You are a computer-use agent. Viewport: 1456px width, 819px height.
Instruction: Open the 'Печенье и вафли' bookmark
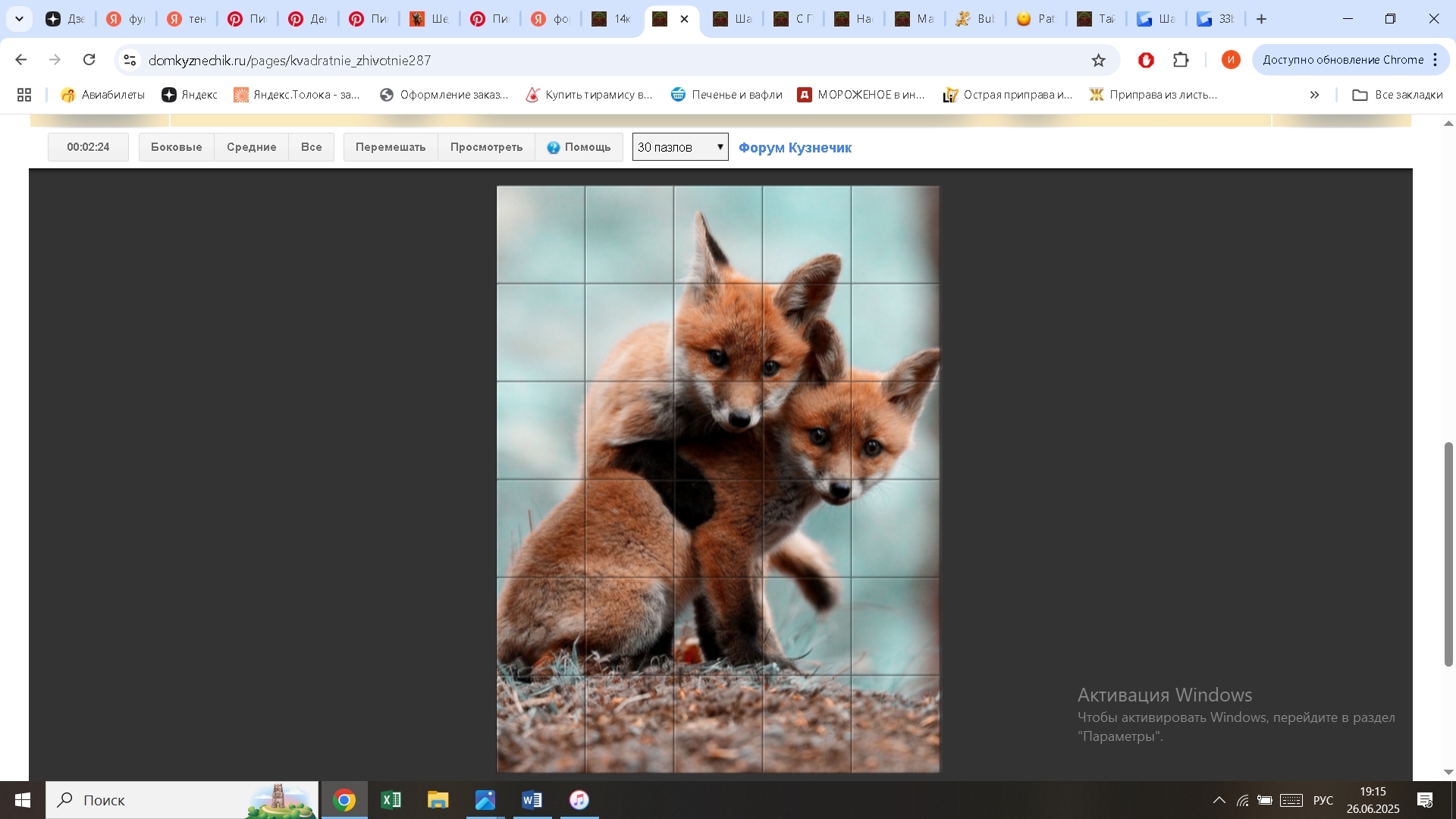tap(726, 95)
